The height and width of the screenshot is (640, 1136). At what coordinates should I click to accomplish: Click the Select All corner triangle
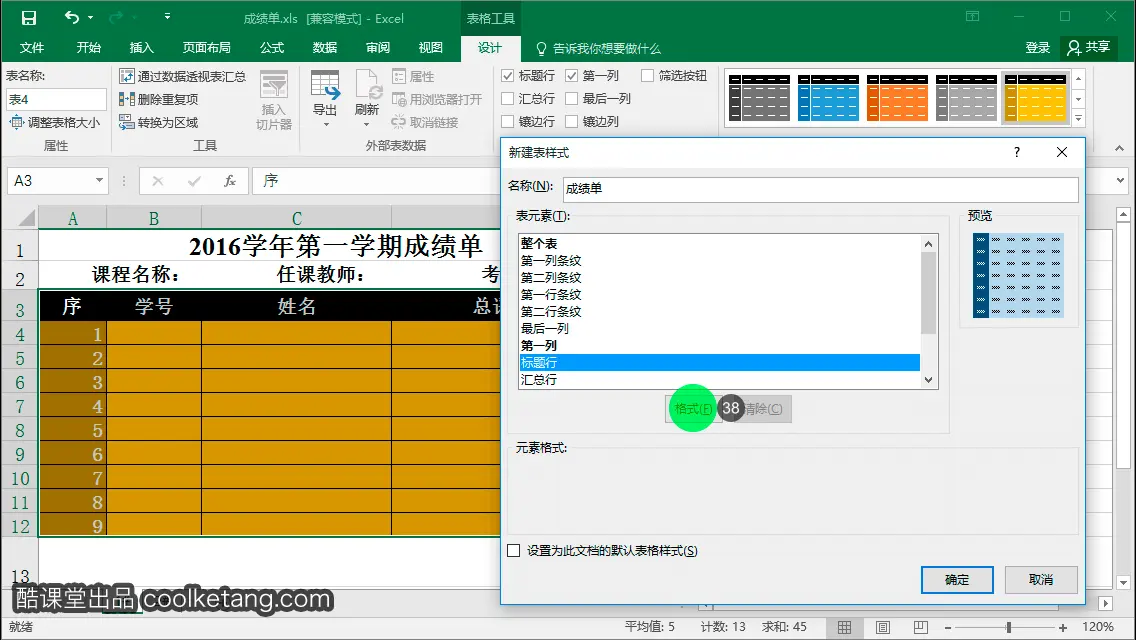[26, 218]
